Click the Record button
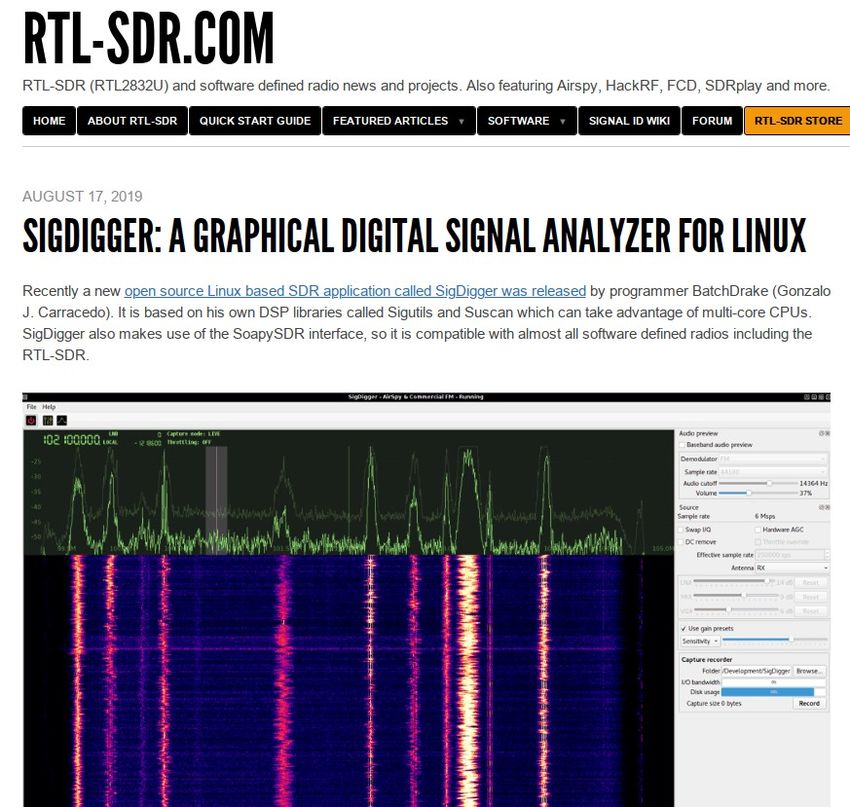This screenshot has width=850, height=807. click(x=809, y=703)
